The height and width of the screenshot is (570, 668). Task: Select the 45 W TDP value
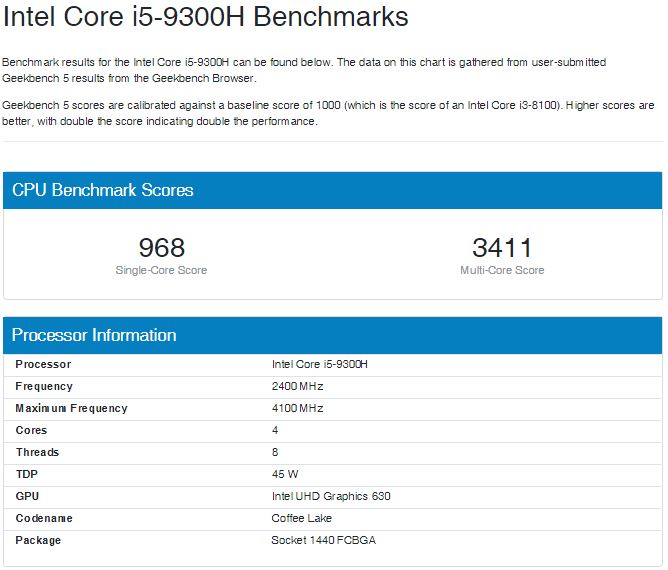pos(285,474)
